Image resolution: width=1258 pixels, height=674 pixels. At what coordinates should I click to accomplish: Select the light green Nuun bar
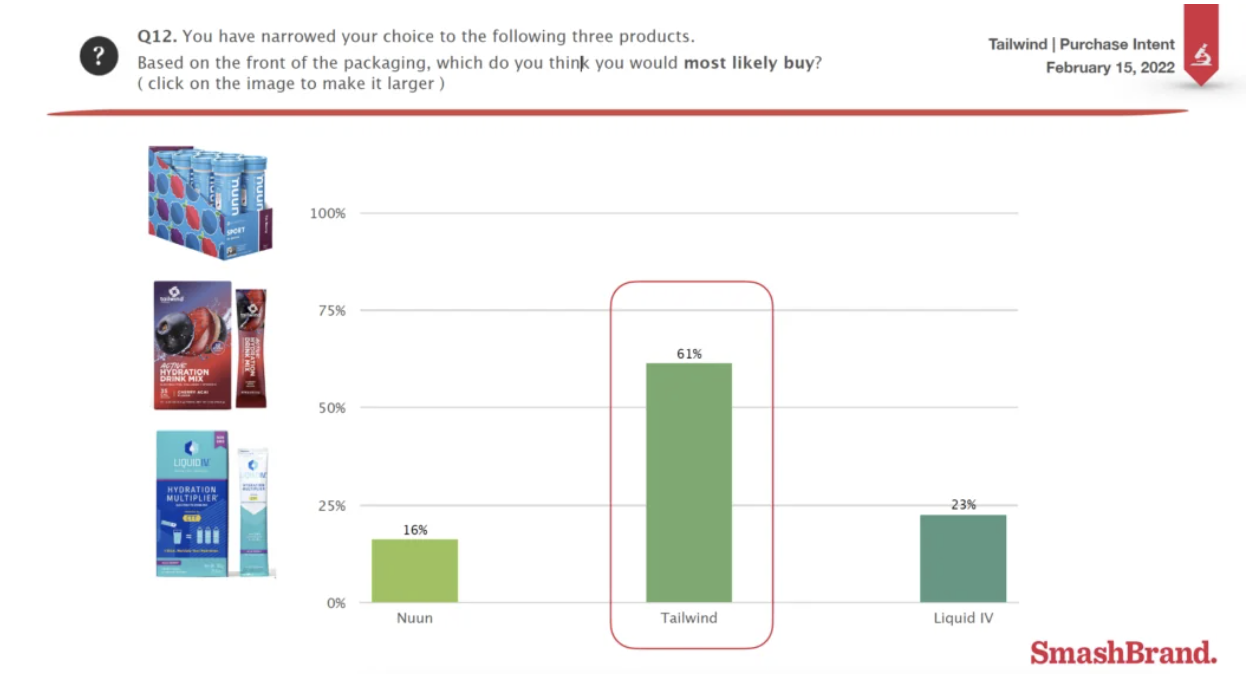pos(414,571)
